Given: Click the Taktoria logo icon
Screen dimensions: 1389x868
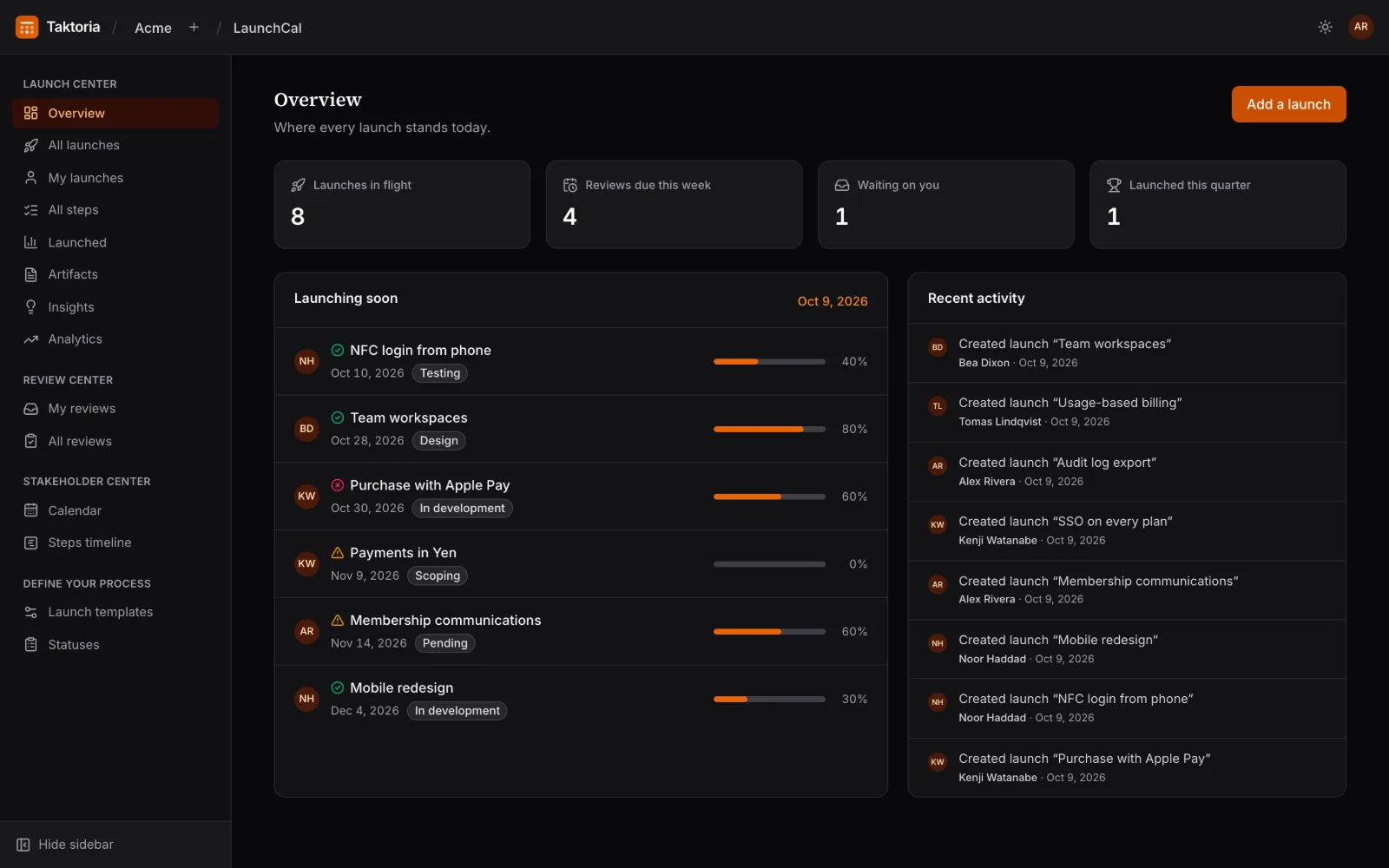Looking at the screenshot, I should 27,27.
